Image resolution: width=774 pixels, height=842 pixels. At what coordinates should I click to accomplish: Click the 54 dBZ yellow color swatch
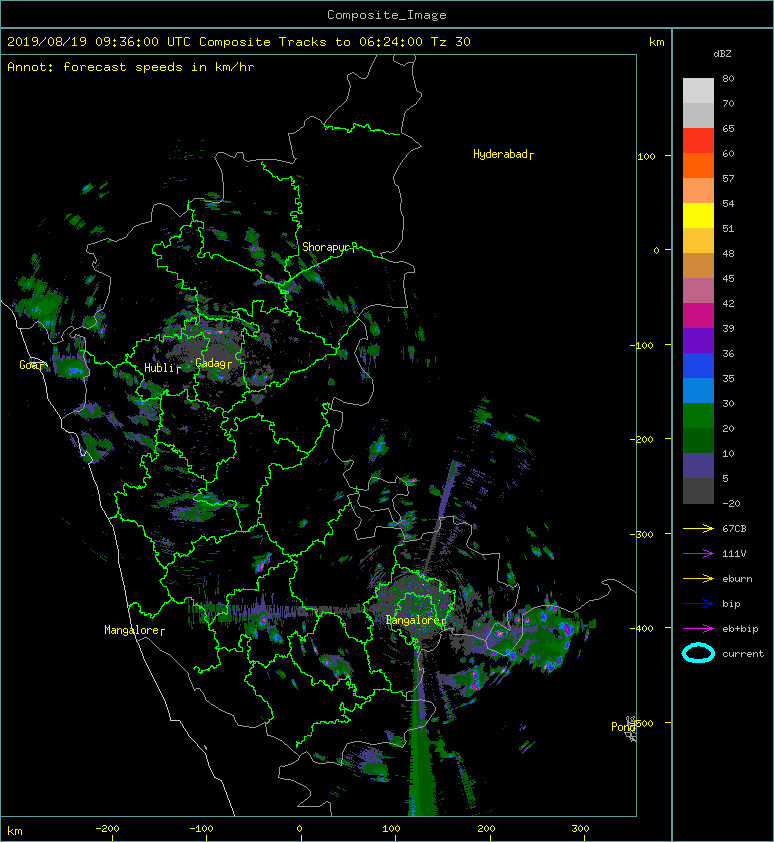pos(698,215)
